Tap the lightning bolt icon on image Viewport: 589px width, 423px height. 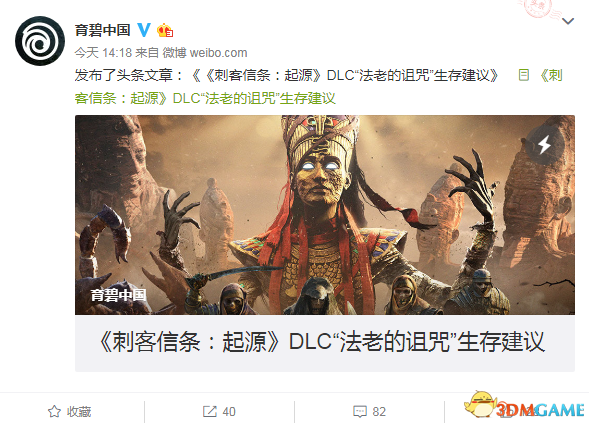[544, 145]
